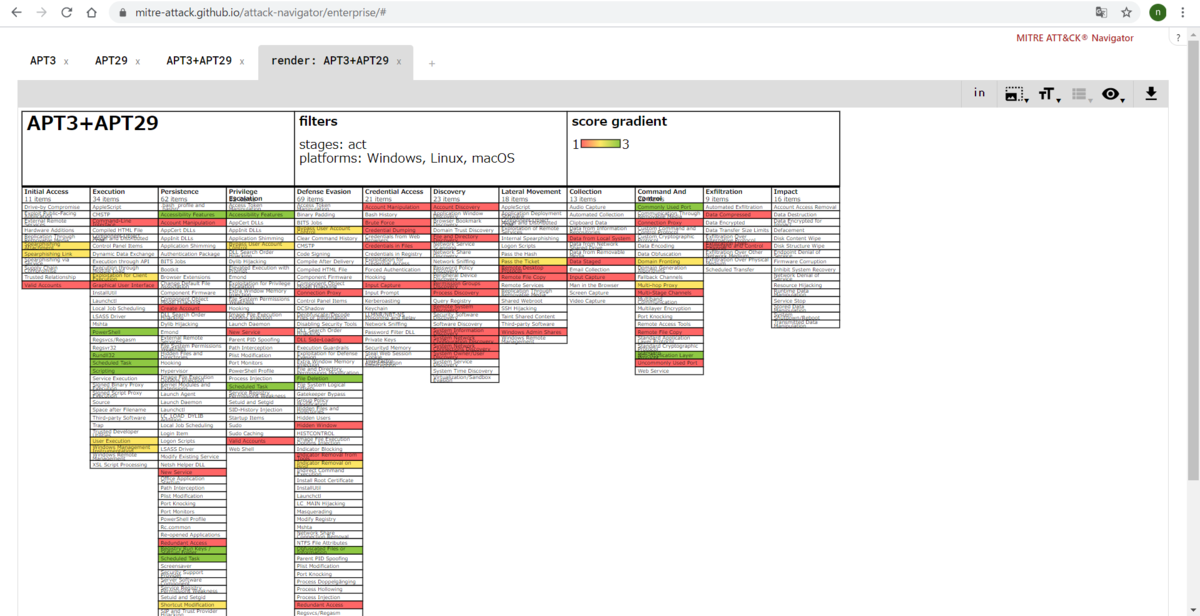The width and height of the screenshot is (1200, 616).
Task: Select the Domain Fronting technique cell
Action: [669, 261]
